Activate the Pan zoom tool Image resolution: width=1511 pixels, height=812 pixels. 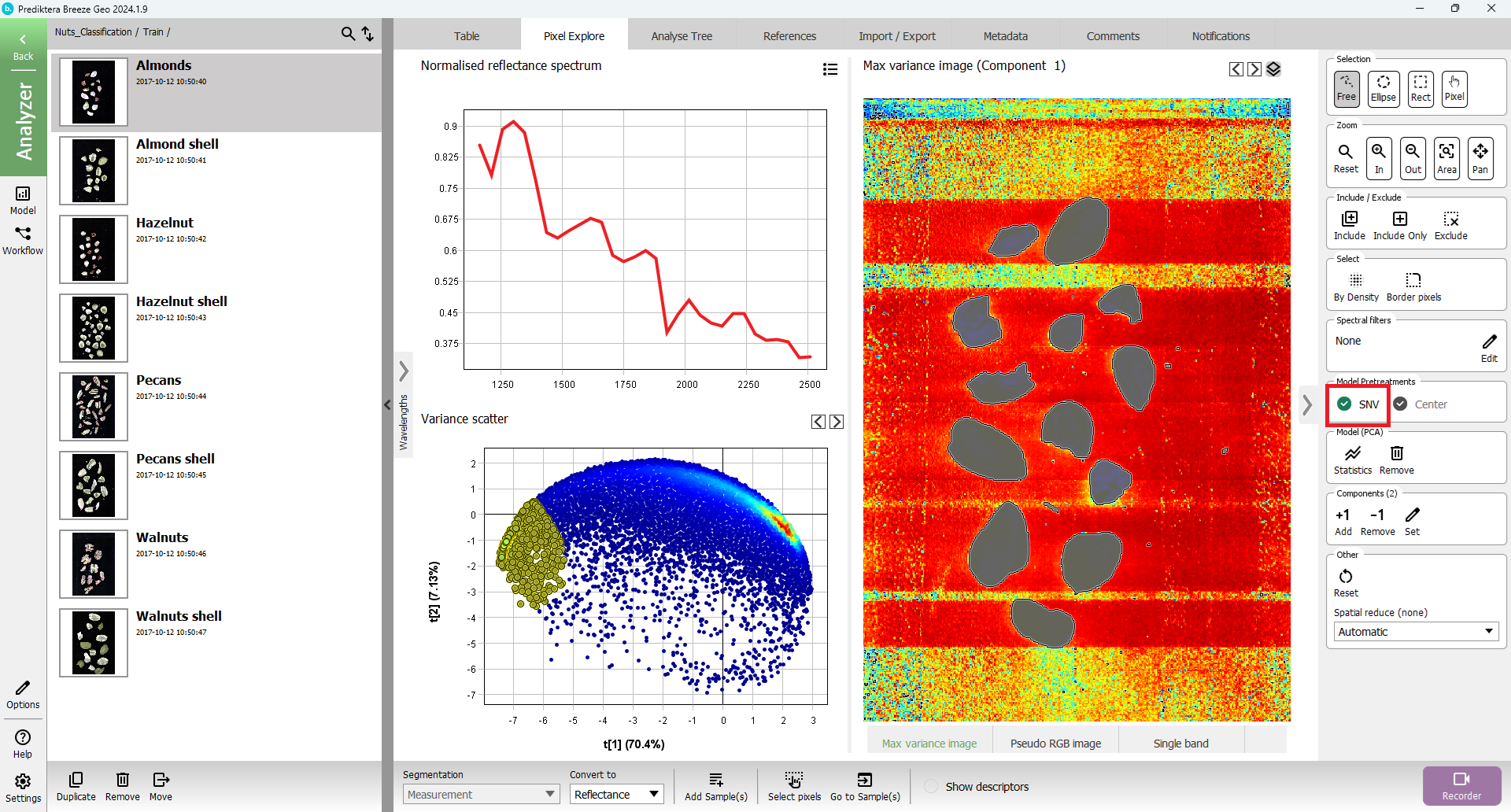(x=1480, y=157)
